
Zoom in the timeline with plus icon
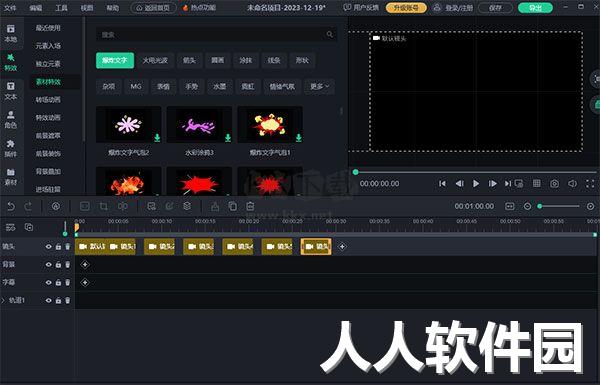590,206
